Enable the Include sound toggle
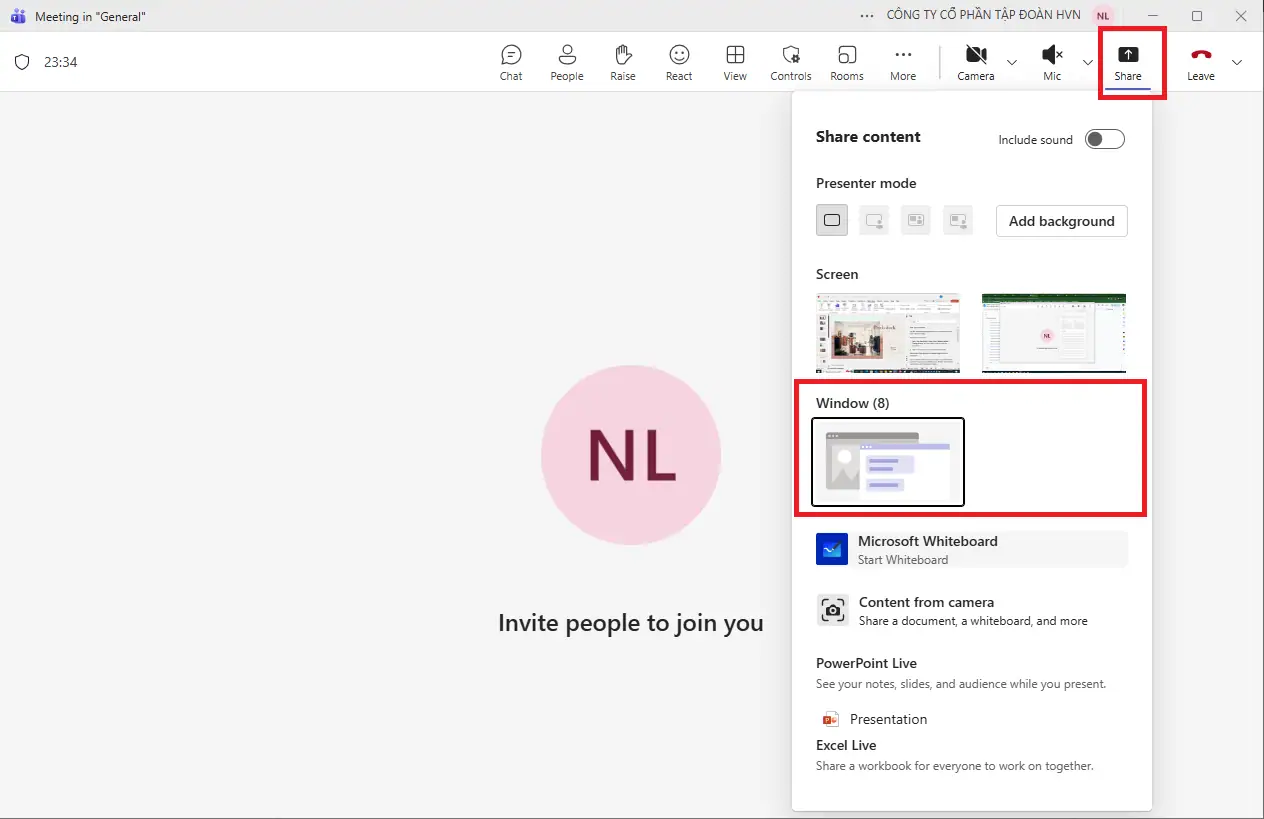1264x819 pixels. pyautogui.click(x=1105, y=140)
